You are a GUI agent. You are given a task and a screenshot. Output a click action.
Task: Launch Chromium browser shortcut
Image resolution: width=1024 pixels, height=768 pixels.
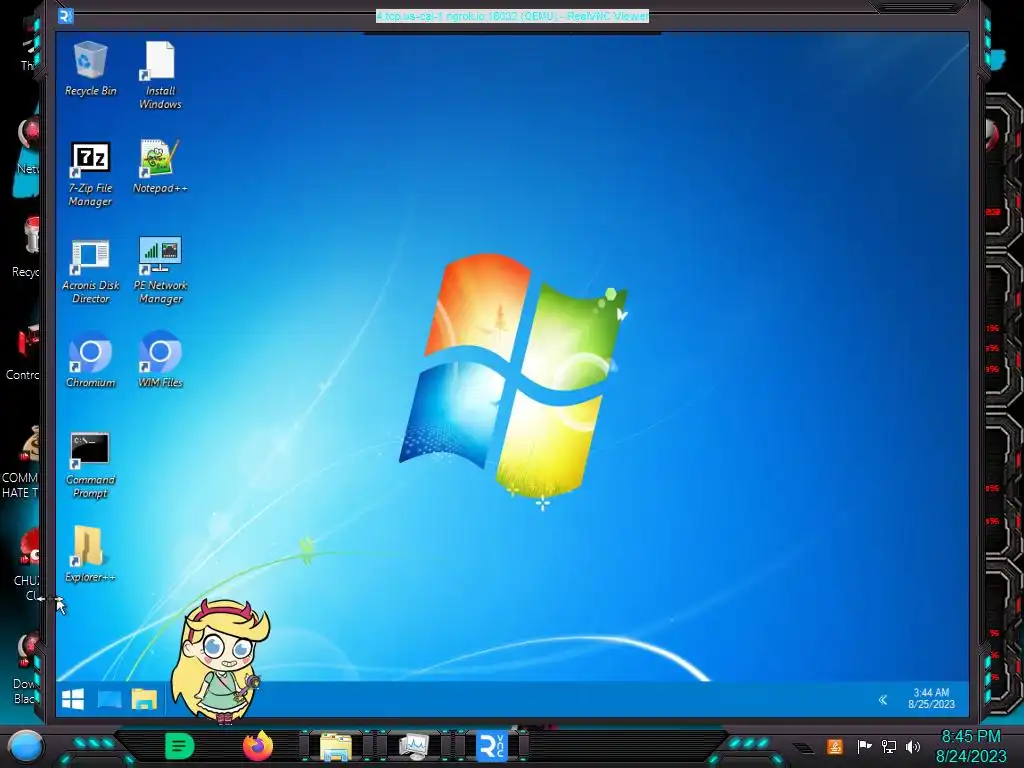[x=90, y=360]
